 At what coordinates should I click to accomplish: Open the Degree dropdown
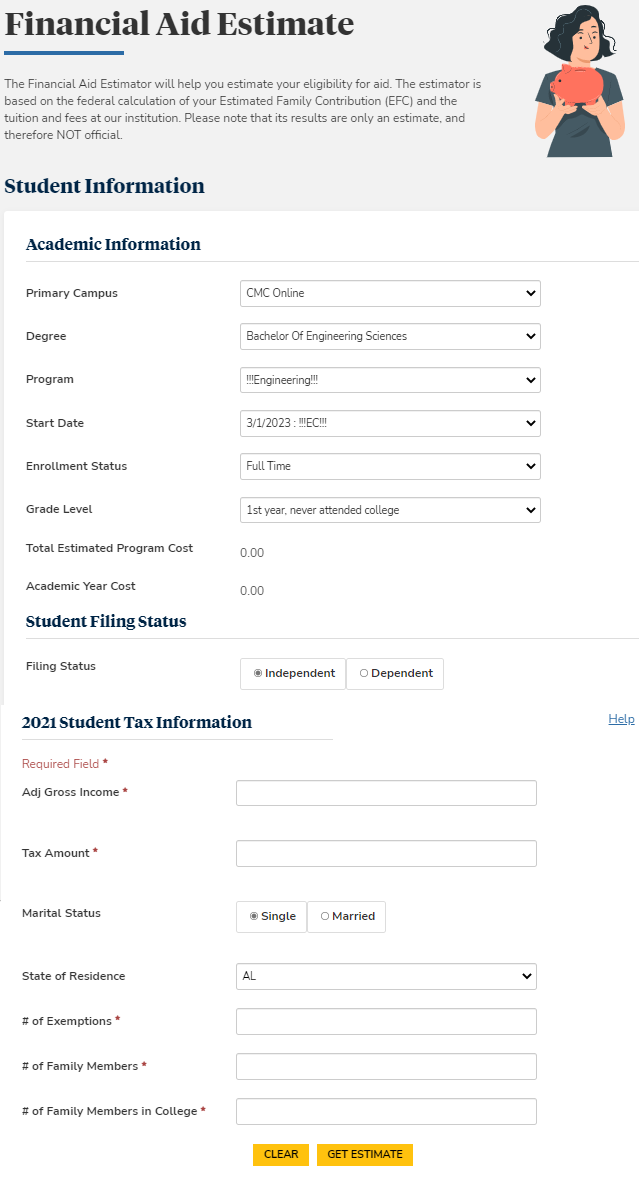point(389,336)
